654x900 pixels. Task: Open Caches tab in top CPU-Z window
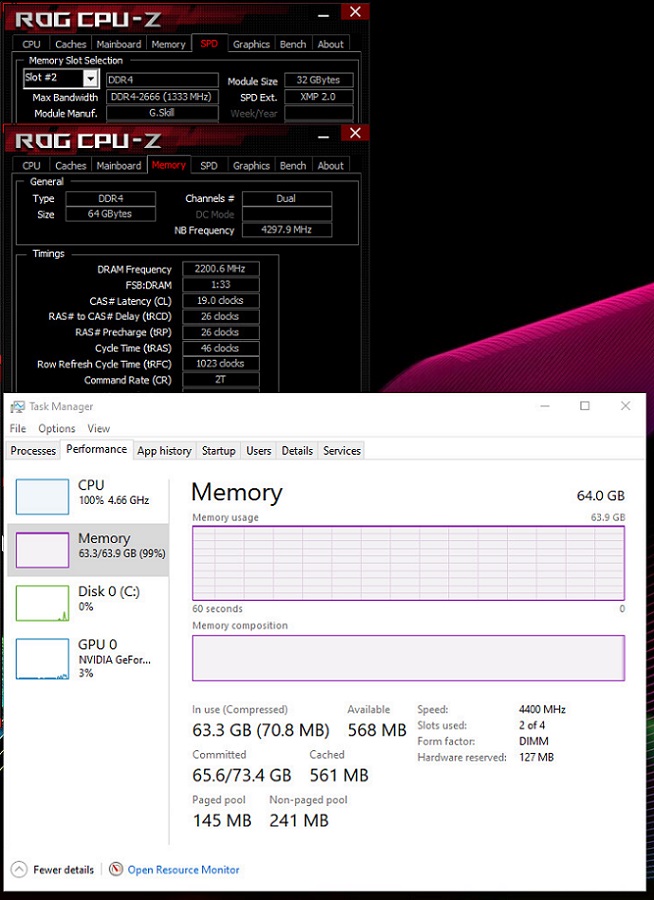[71, 44]
